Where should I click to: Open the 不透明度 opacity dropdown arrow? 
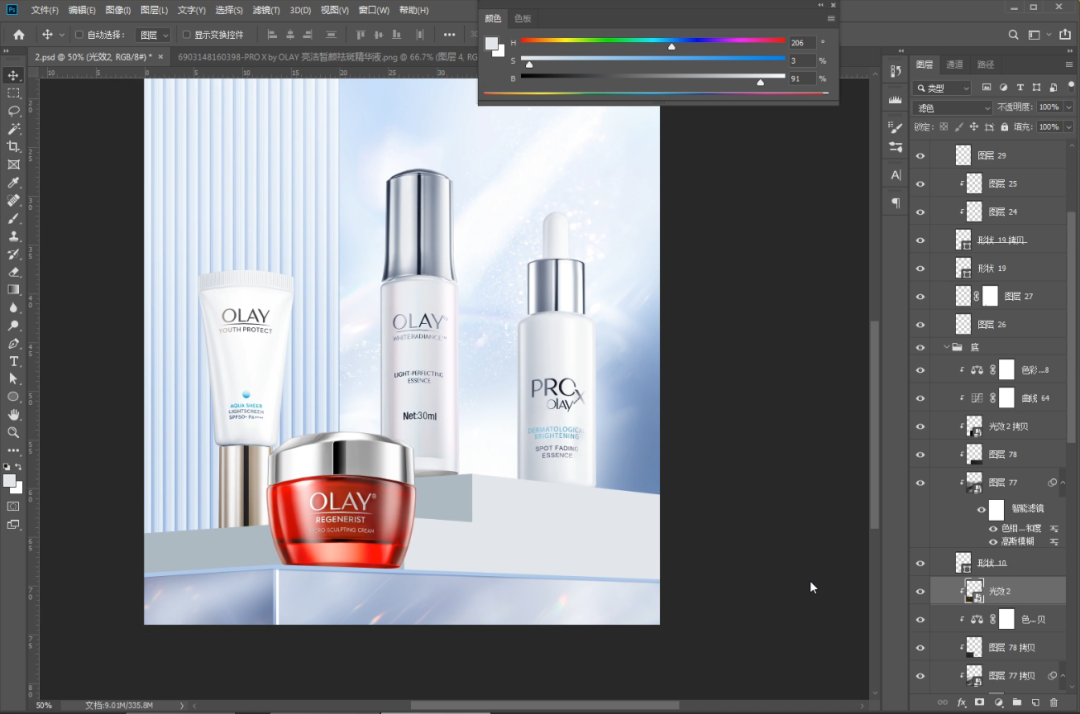pyautogui.click(x=1068, y=107)
